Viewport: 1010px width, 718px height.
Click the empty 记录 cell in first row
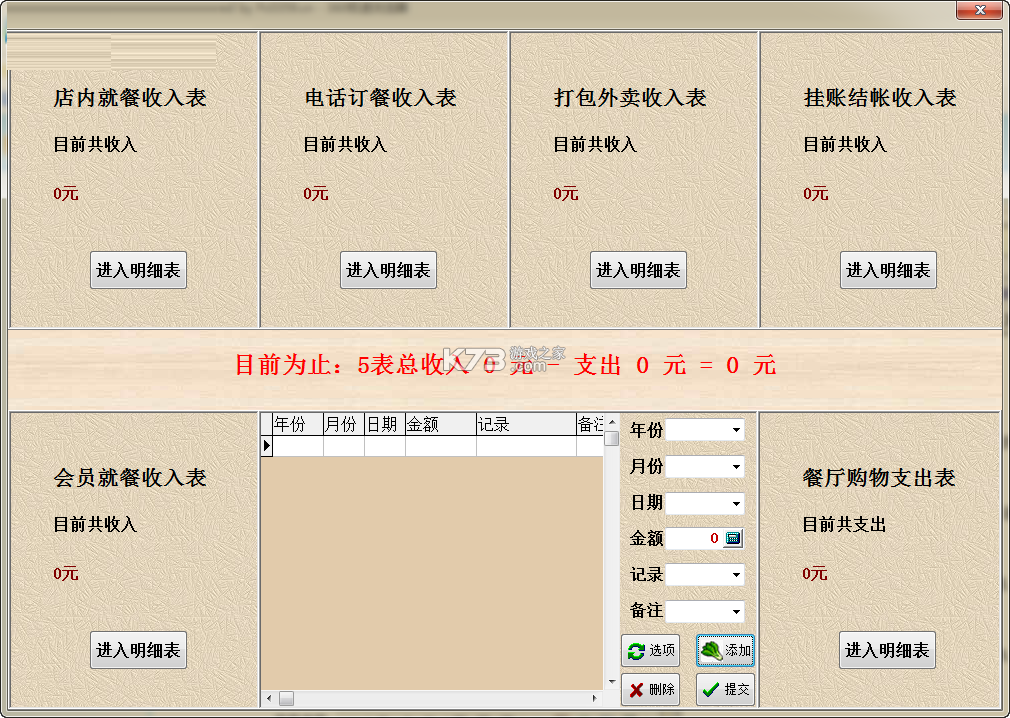(526, 446)
